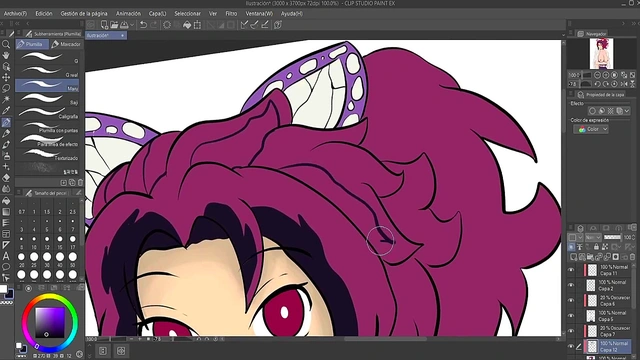640x360 pixels.
Task: Open the Edición menu
Action: 44,13
